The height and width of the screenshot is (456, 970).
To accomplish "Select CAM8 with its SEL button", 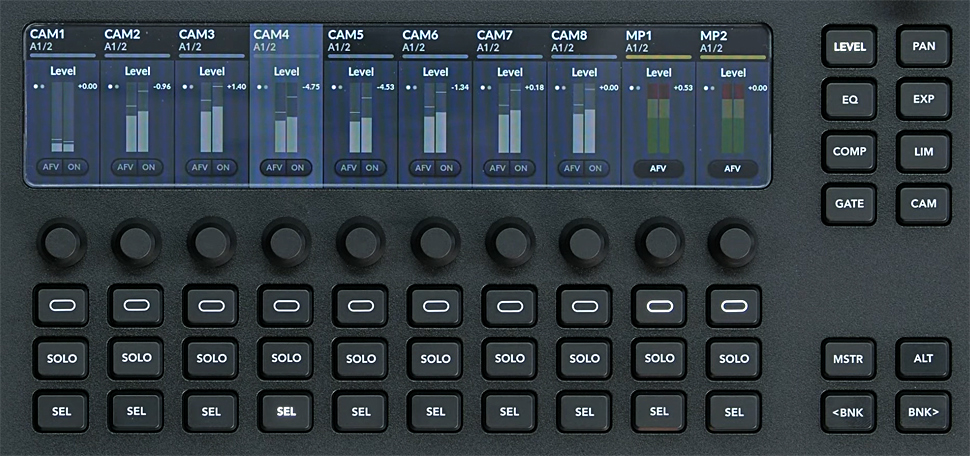I will [585, 411].
